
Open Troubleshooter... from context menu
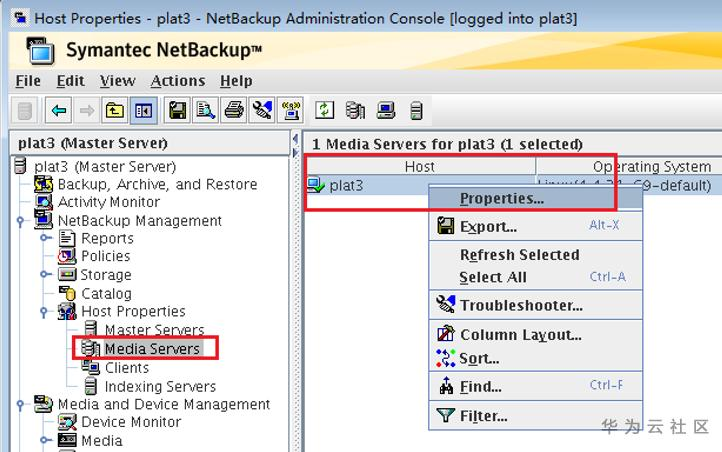coord(536,305)
